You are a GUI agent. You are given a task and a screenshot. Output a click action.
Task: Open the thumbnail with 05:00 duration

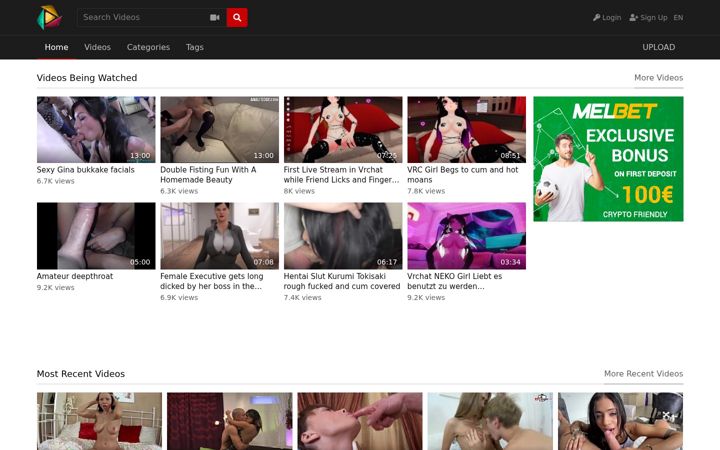pos(96,236)
